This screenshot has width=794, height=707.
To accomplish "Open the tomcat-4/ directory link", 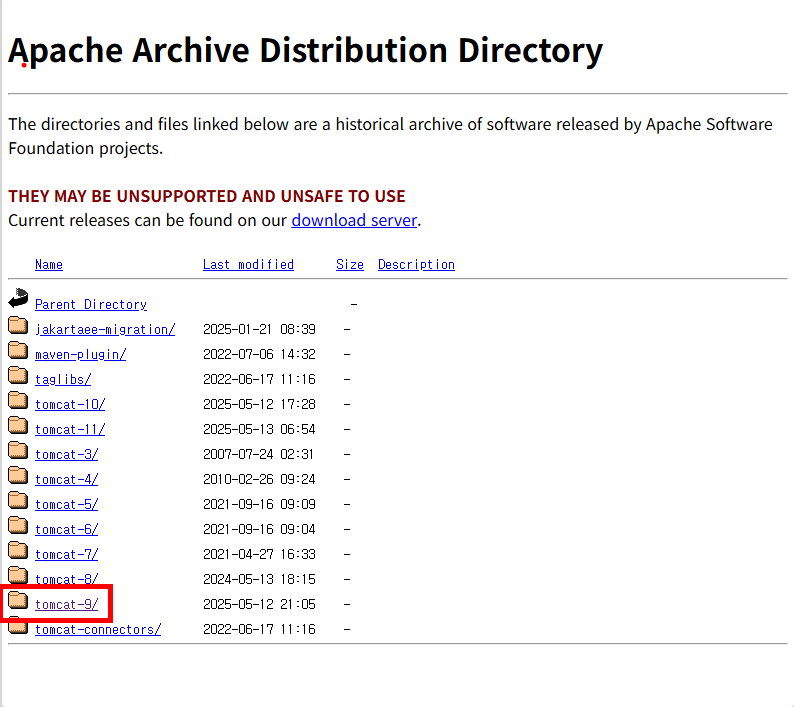I will click(66, 480).
